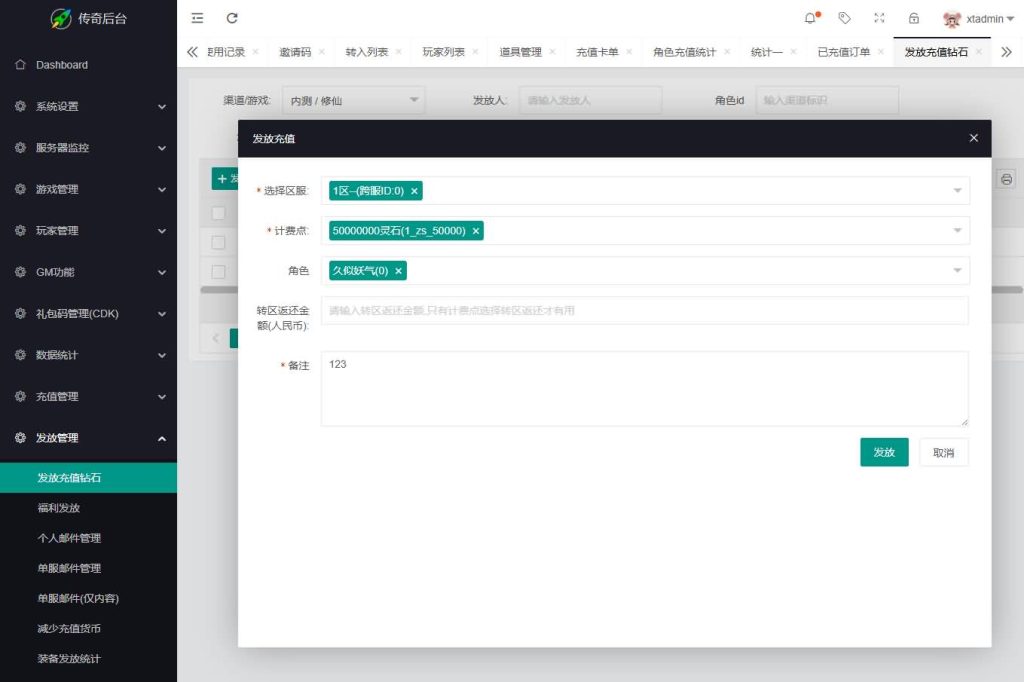Open the 计费点 dropdown
1024x682 pixels.
click(957, 230)
